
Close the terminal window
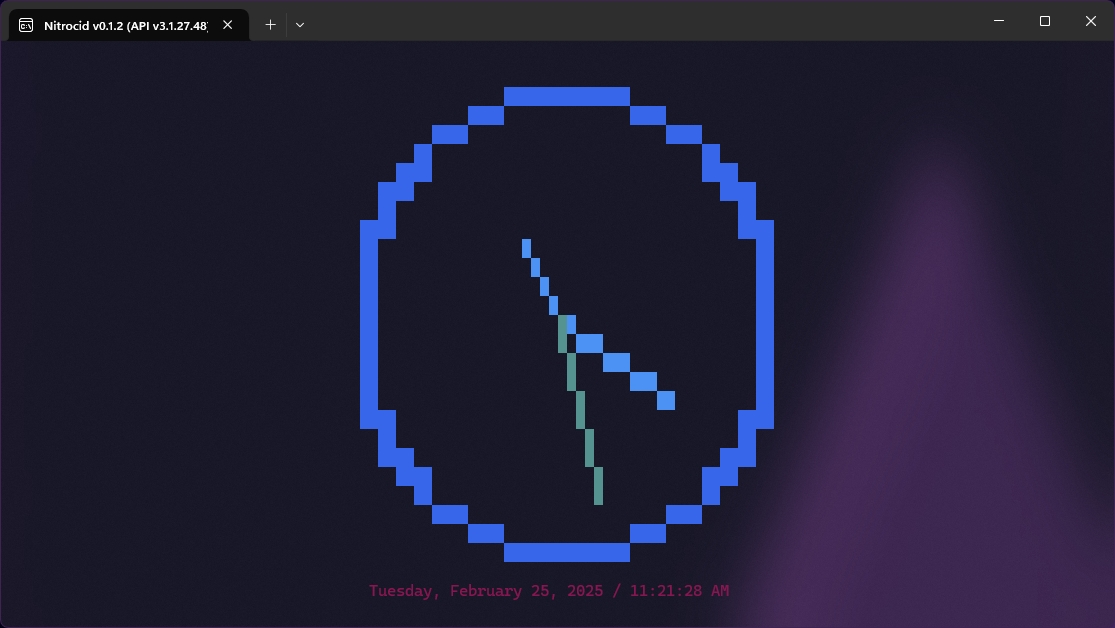pyautogui.click(x=1091, y=21)
